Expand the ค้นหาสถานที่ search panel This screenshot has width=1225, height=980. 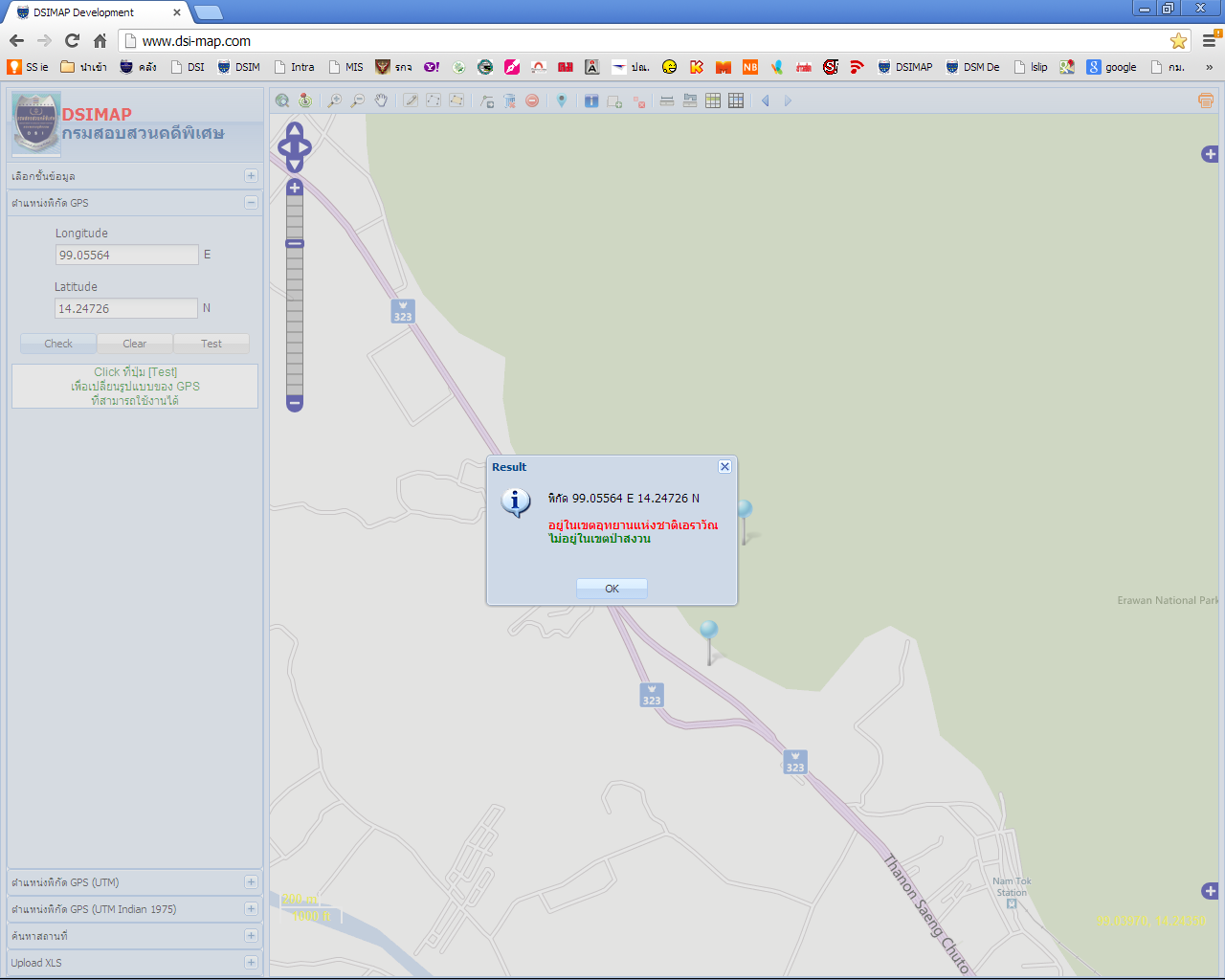coord(250,936)
